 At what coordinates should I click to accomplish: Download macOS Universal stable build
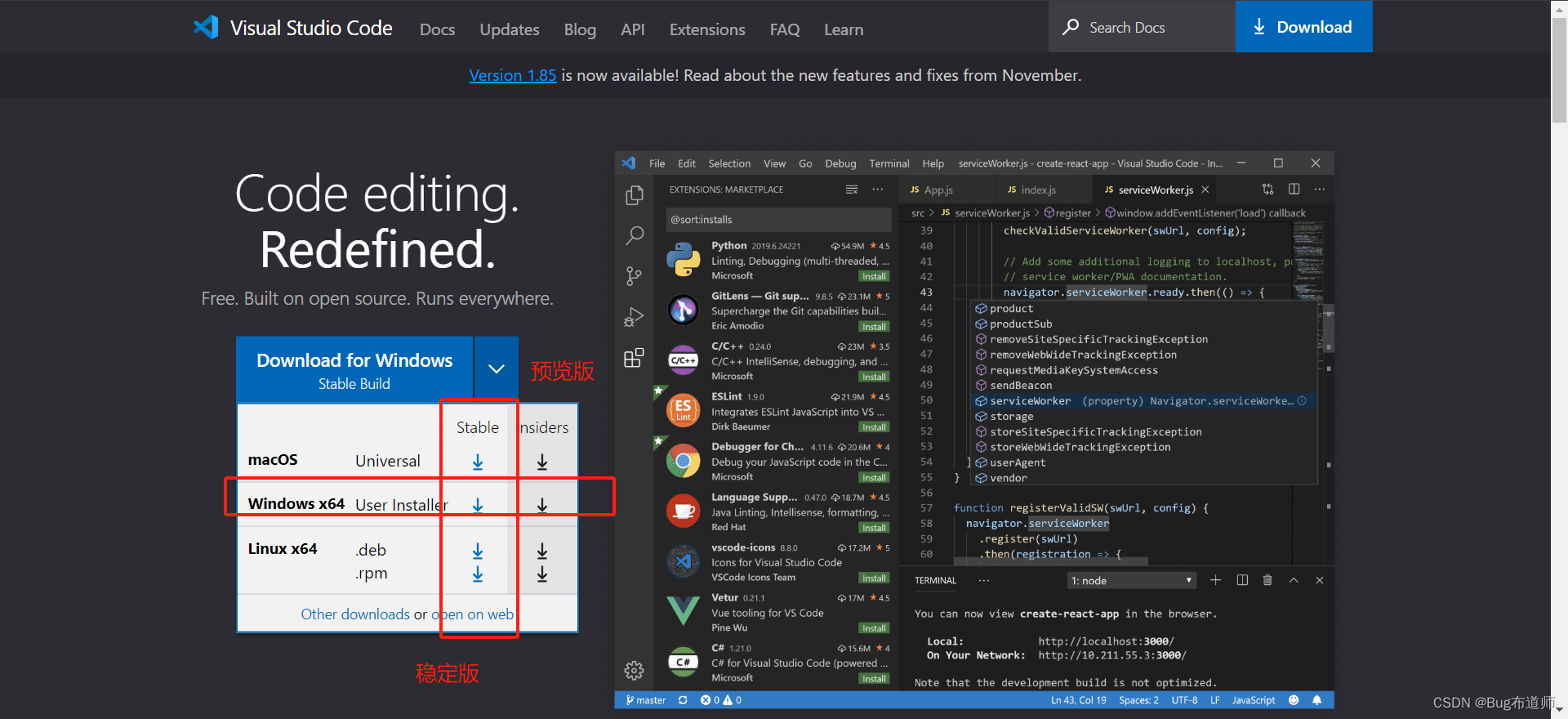(478, 462)
